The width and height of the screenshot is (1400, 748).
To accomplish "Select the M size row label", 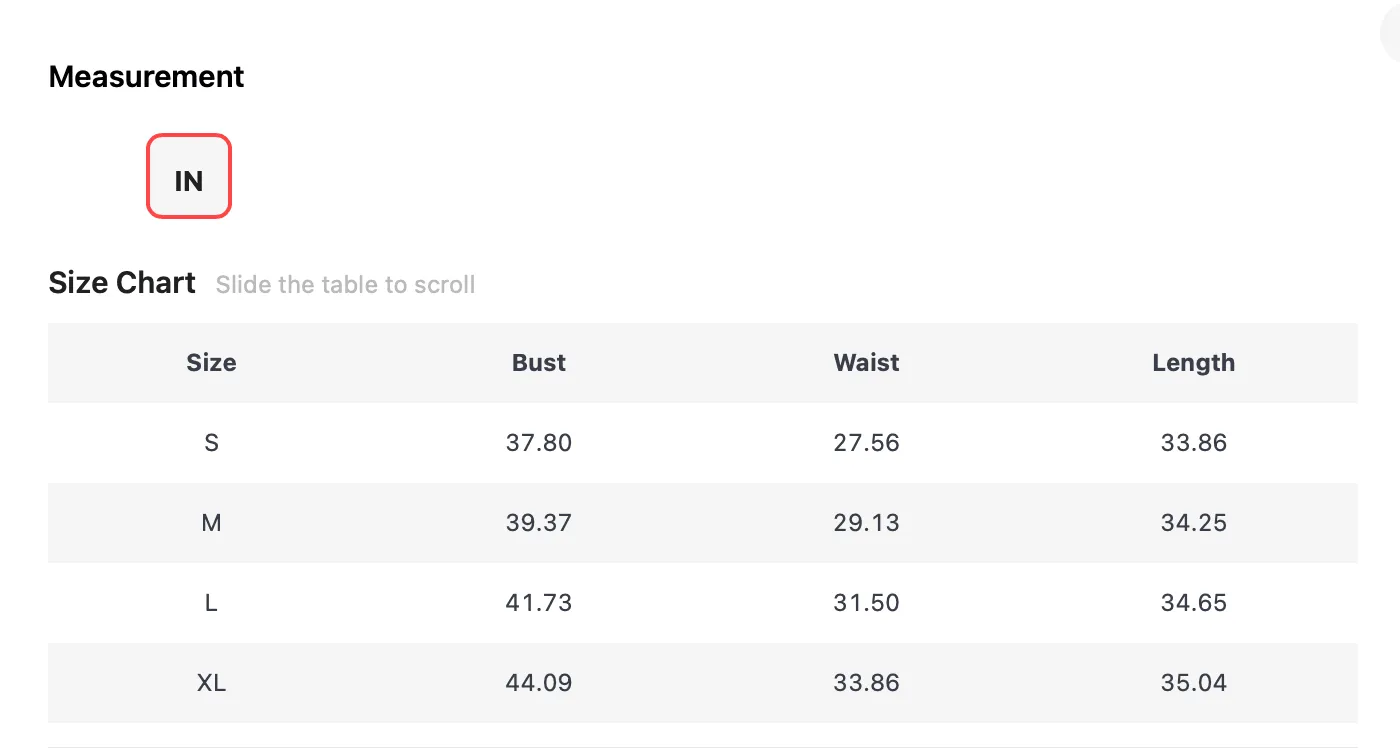I will coord(211,522).
